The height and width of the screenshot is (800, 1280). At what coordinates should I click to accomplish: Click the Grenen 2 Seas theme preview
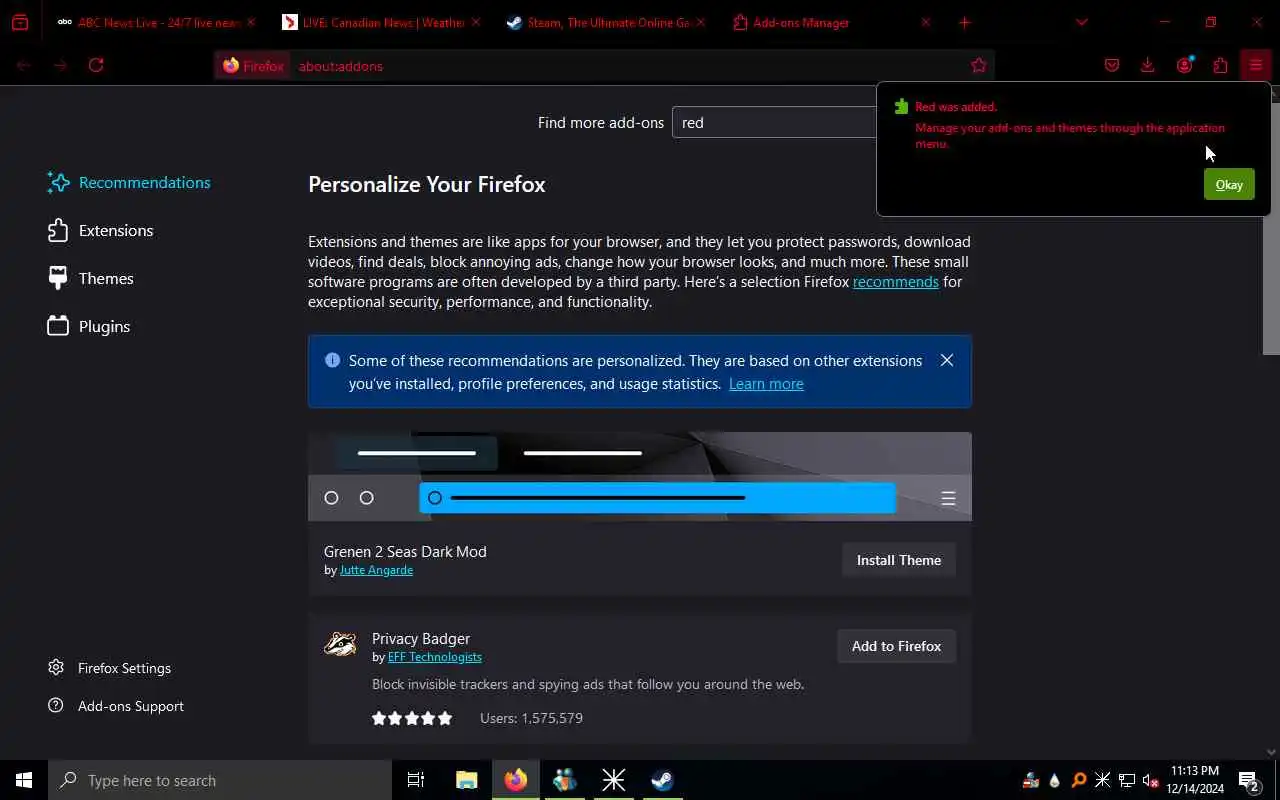point(640,476)
